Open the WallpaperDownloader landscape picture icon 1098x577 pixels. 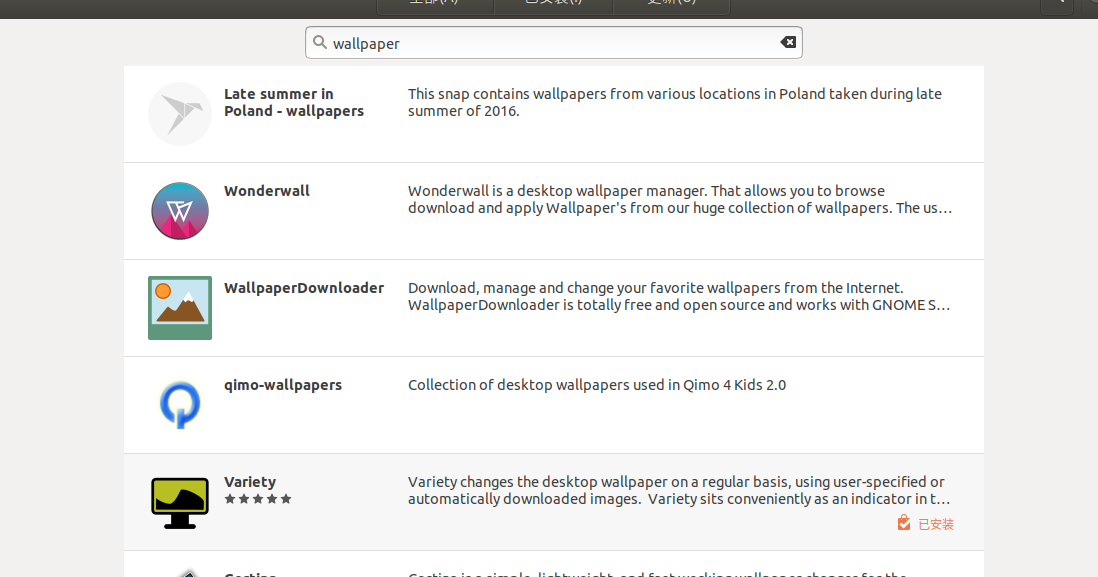coord(180,308)
